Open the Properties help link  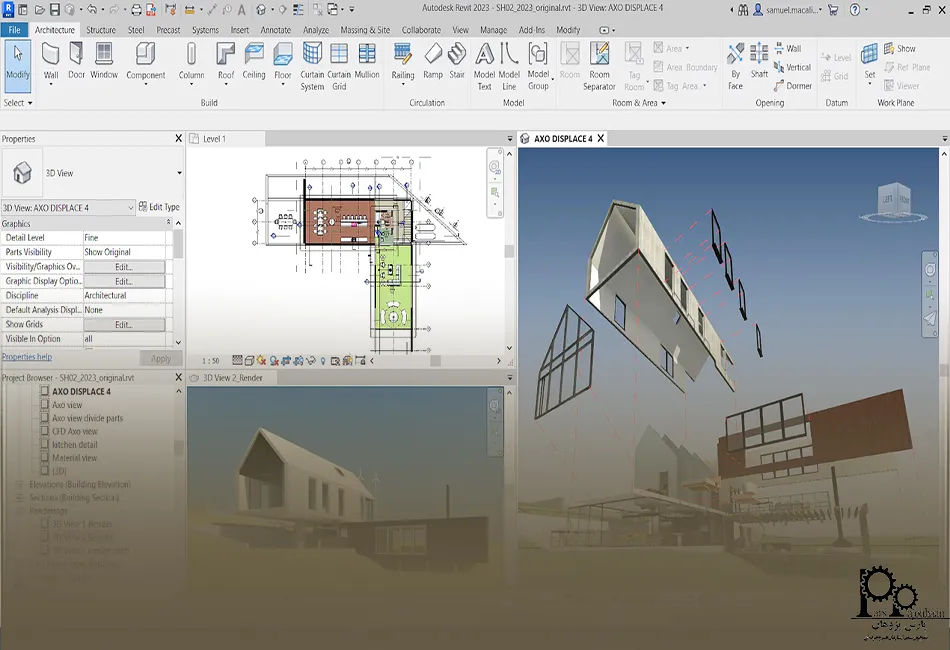(27, 357)
